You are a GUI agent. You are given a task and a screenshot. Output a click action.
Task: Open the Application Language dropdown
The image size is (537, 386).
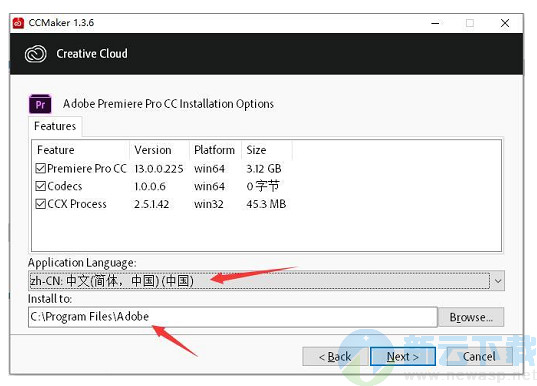click(x=266, y=281)
